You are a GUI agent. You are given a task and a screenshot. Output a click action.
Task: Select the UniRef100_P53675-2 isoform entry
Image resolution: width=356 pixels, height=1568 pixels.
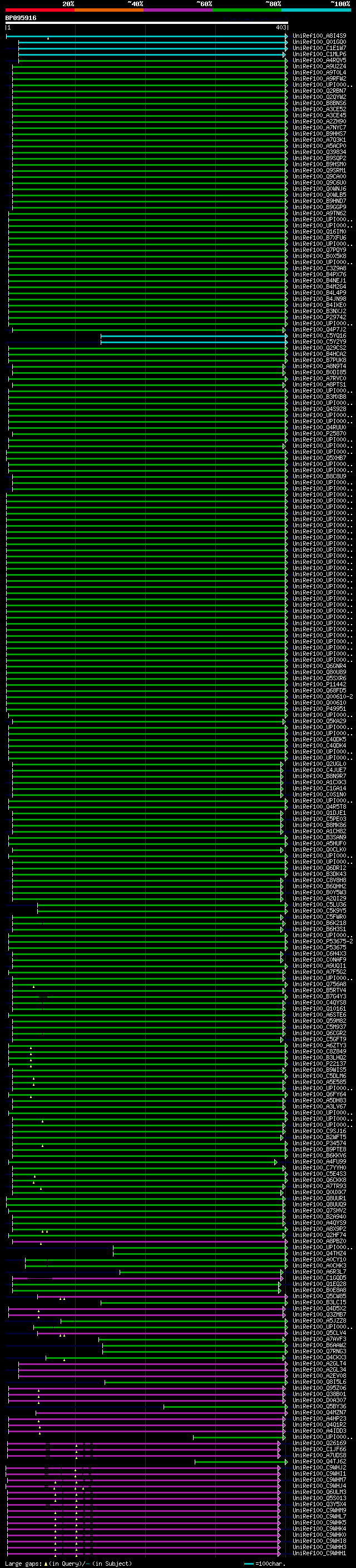[x=323, y=941]
